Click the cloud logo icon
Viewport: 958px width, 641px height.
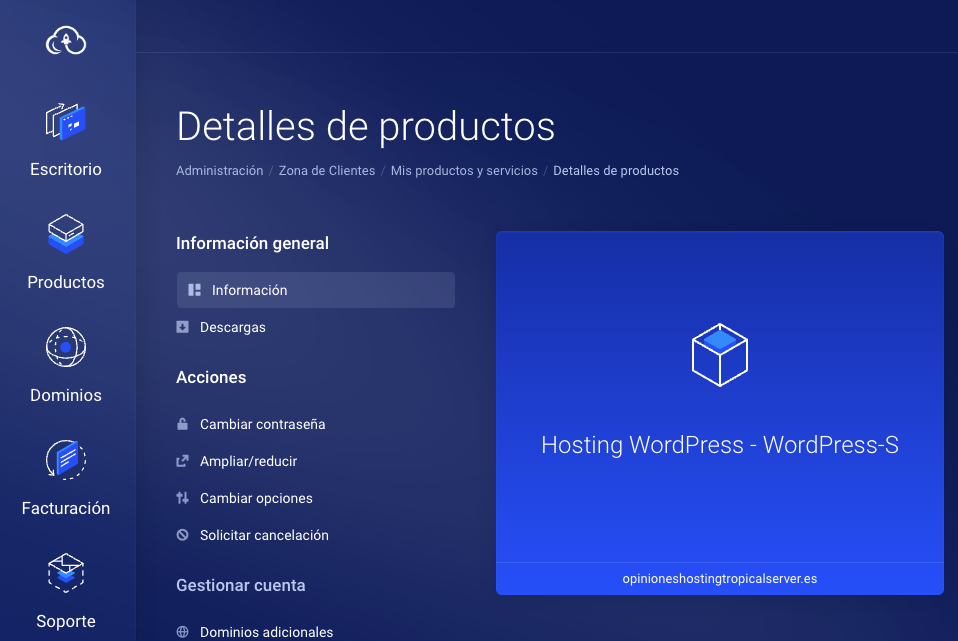tap(66, 41)
